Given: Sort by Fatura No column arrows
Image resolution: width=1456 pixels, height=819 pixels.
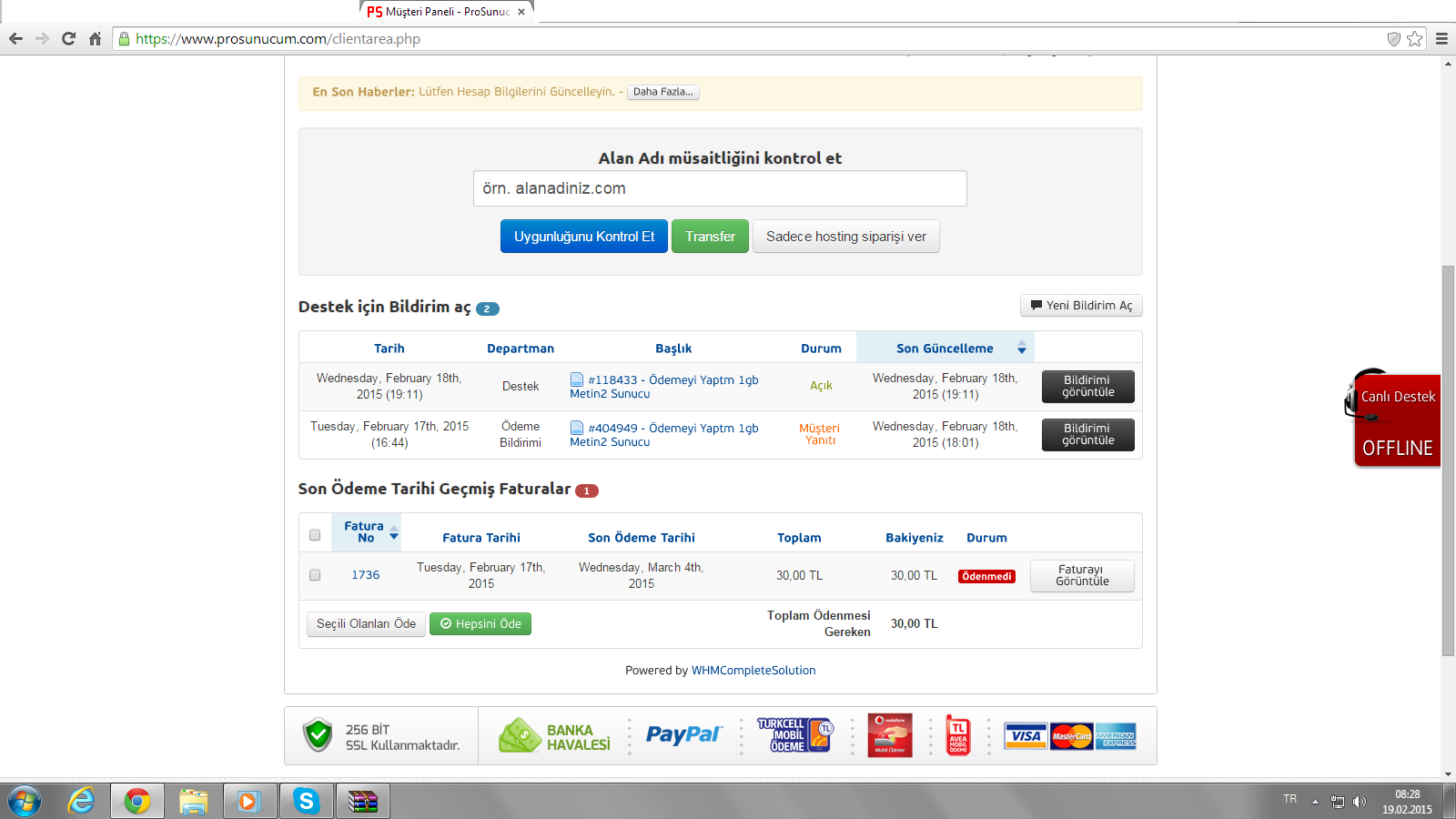Looking at the screenshot, I should (x=394, y=532).
